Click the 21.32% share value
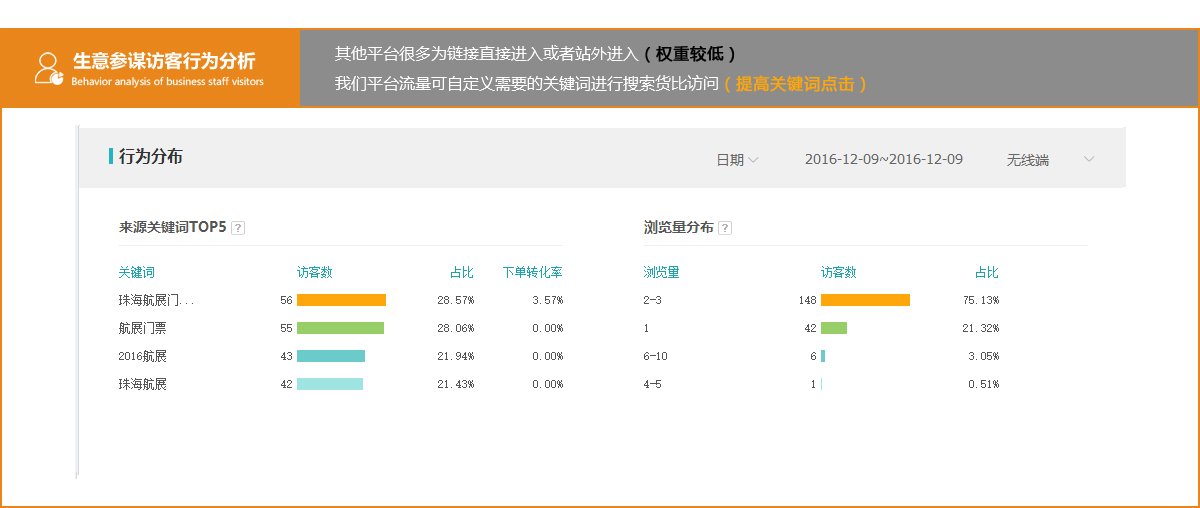This screenshot has width=1200, height=508. [980, 328]
